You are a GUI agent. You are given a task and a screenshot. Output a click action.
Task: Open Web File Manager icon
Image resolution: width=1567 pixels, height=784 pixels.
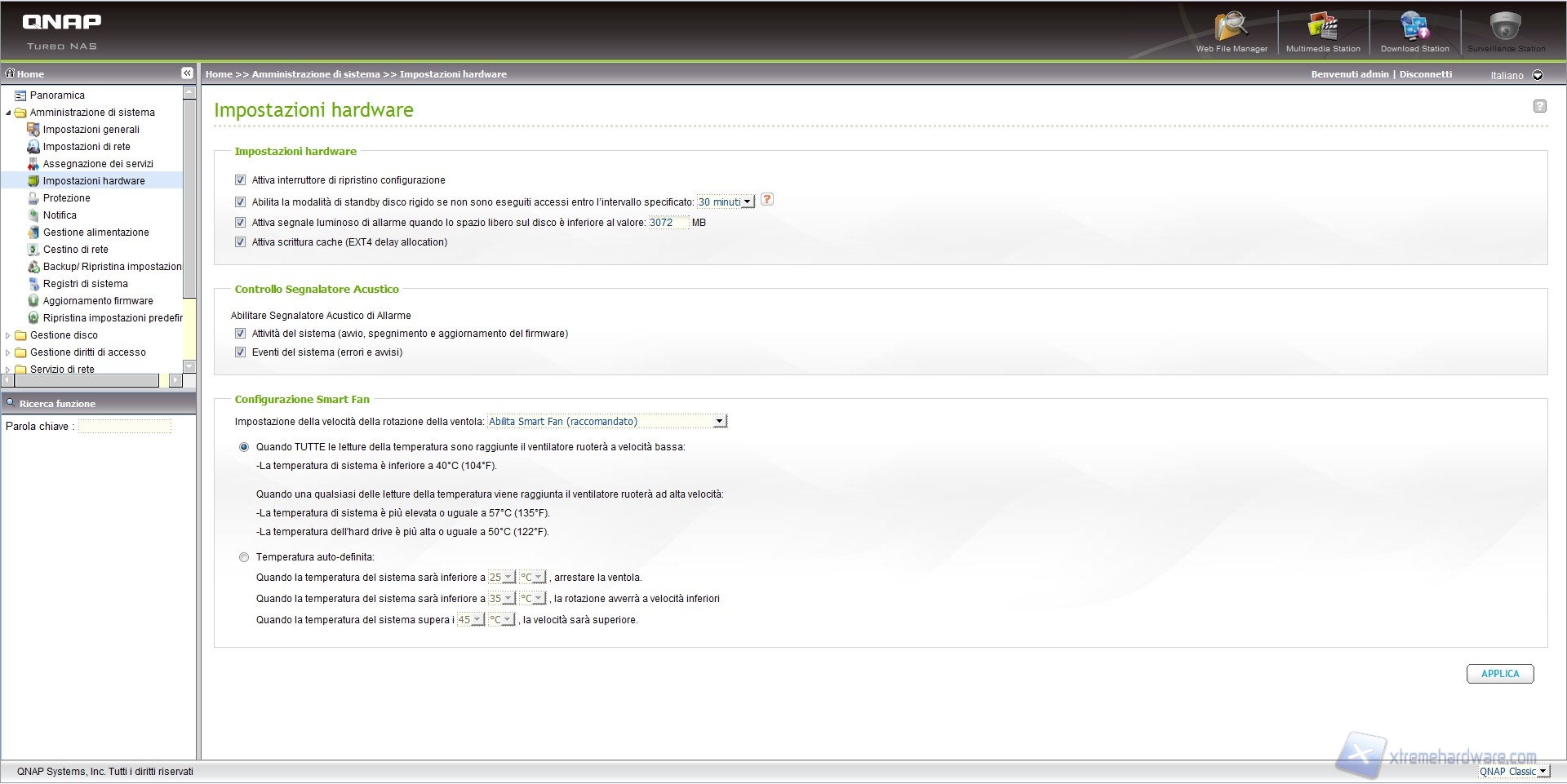pyautogui.click(x=1231, y=29)
